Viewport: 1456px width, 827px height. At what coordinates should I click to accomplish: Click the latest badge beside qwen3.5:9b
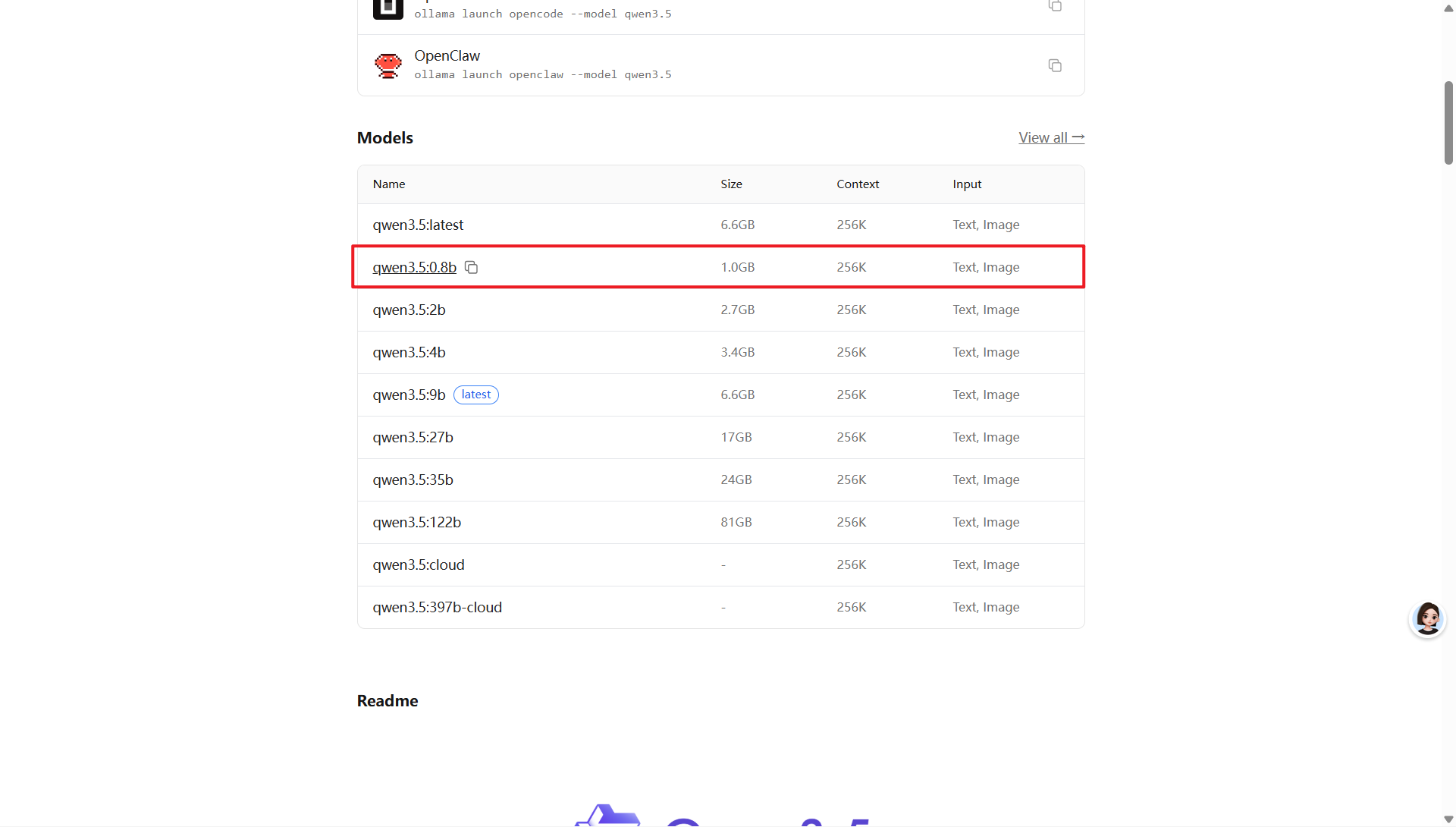coord(476,395)
